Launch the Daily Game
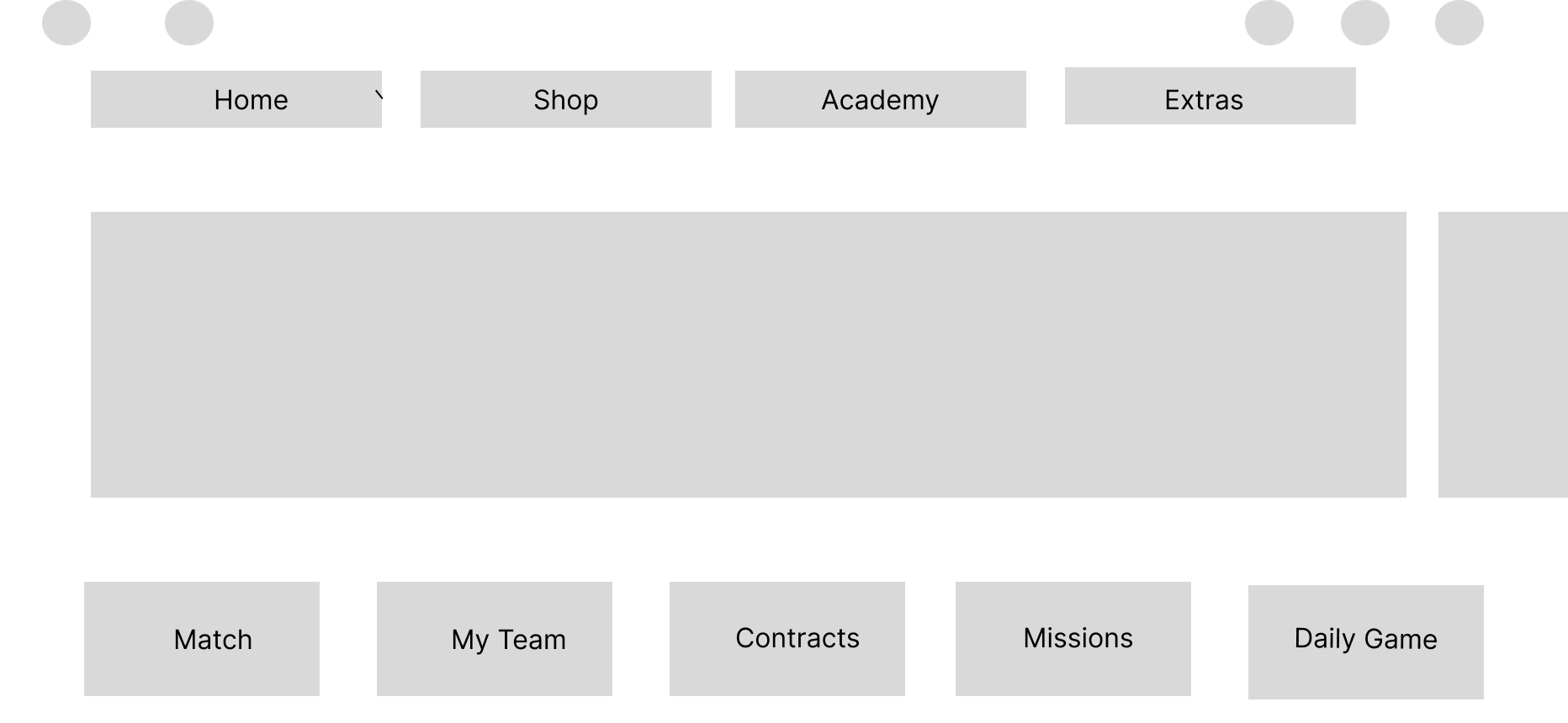Image resolution: width=1568 pixels, height=723 pixels. coord(1365,639)
